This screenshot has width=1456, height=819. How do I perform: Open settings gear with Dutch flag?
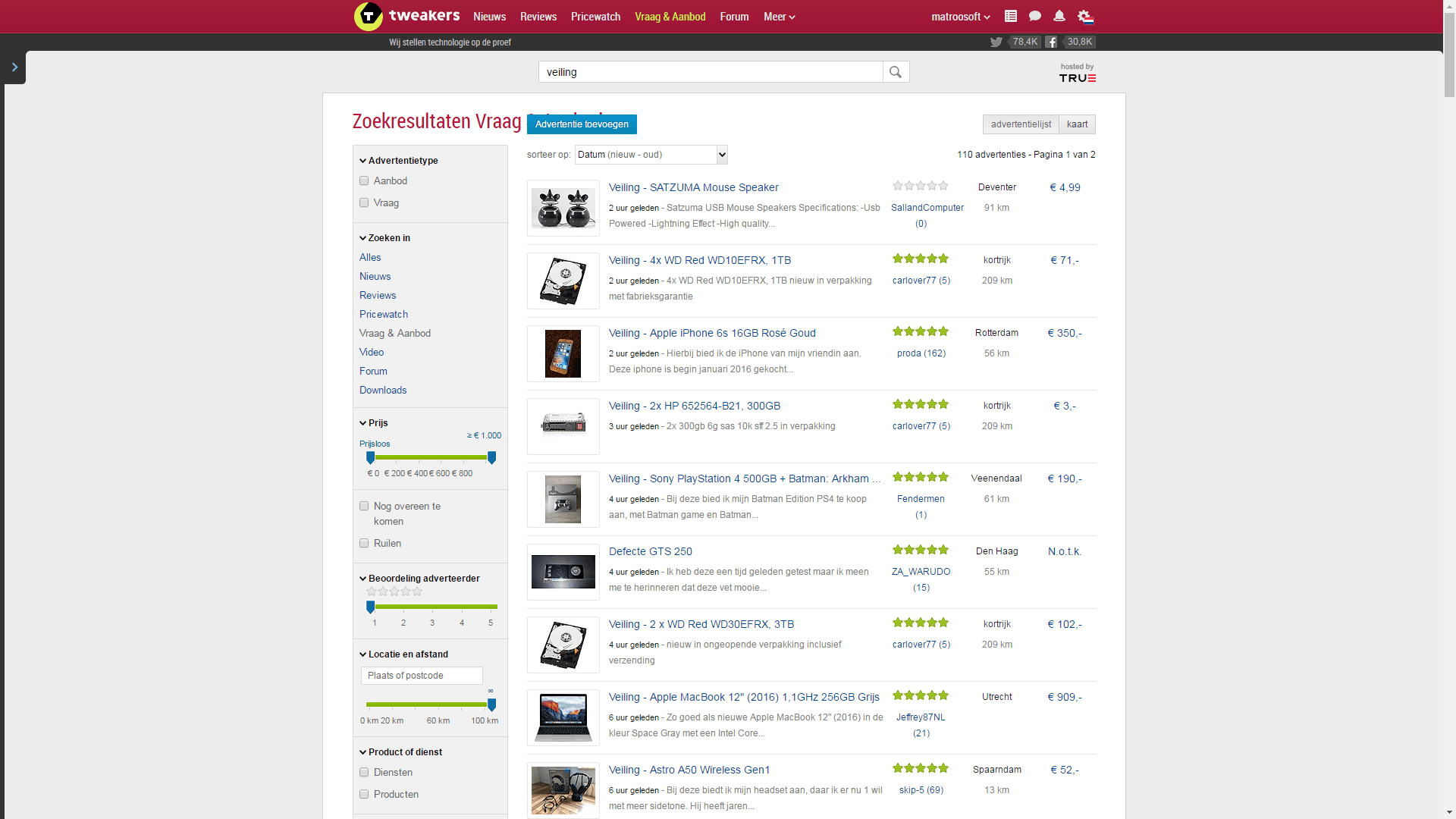1085,16
